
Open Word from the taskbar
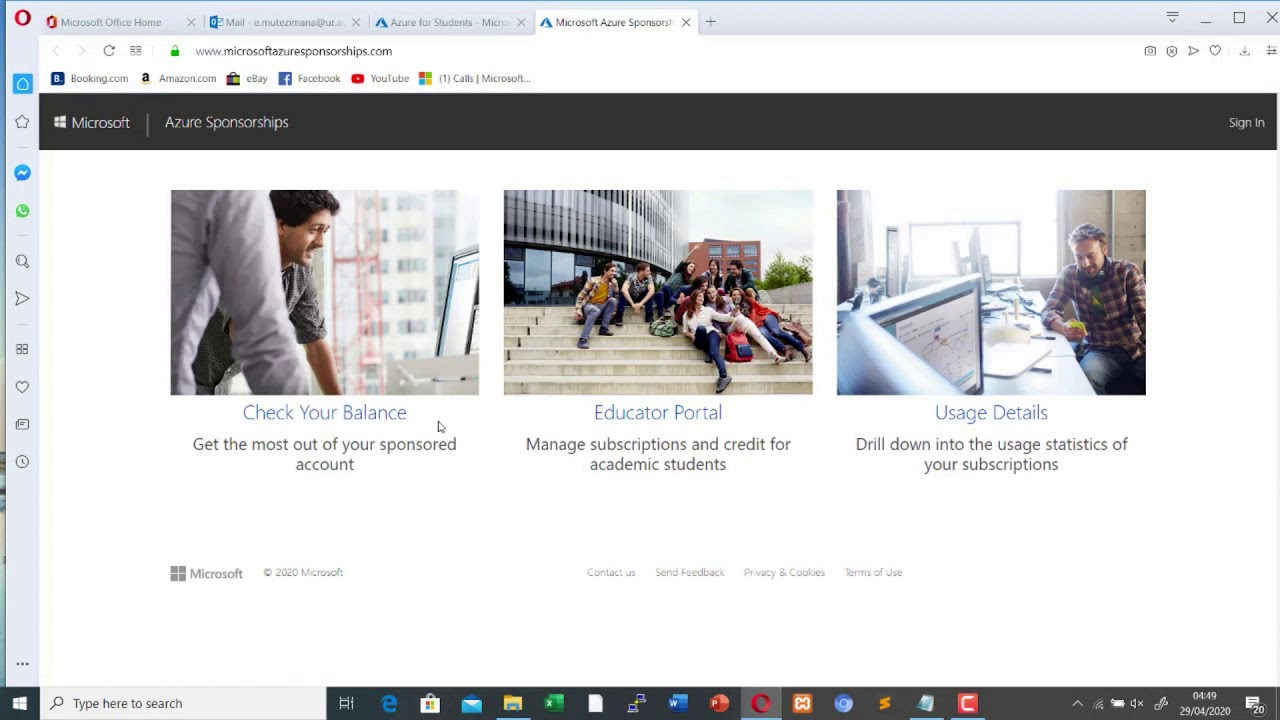pyautogui.click(x=678, y=703)
